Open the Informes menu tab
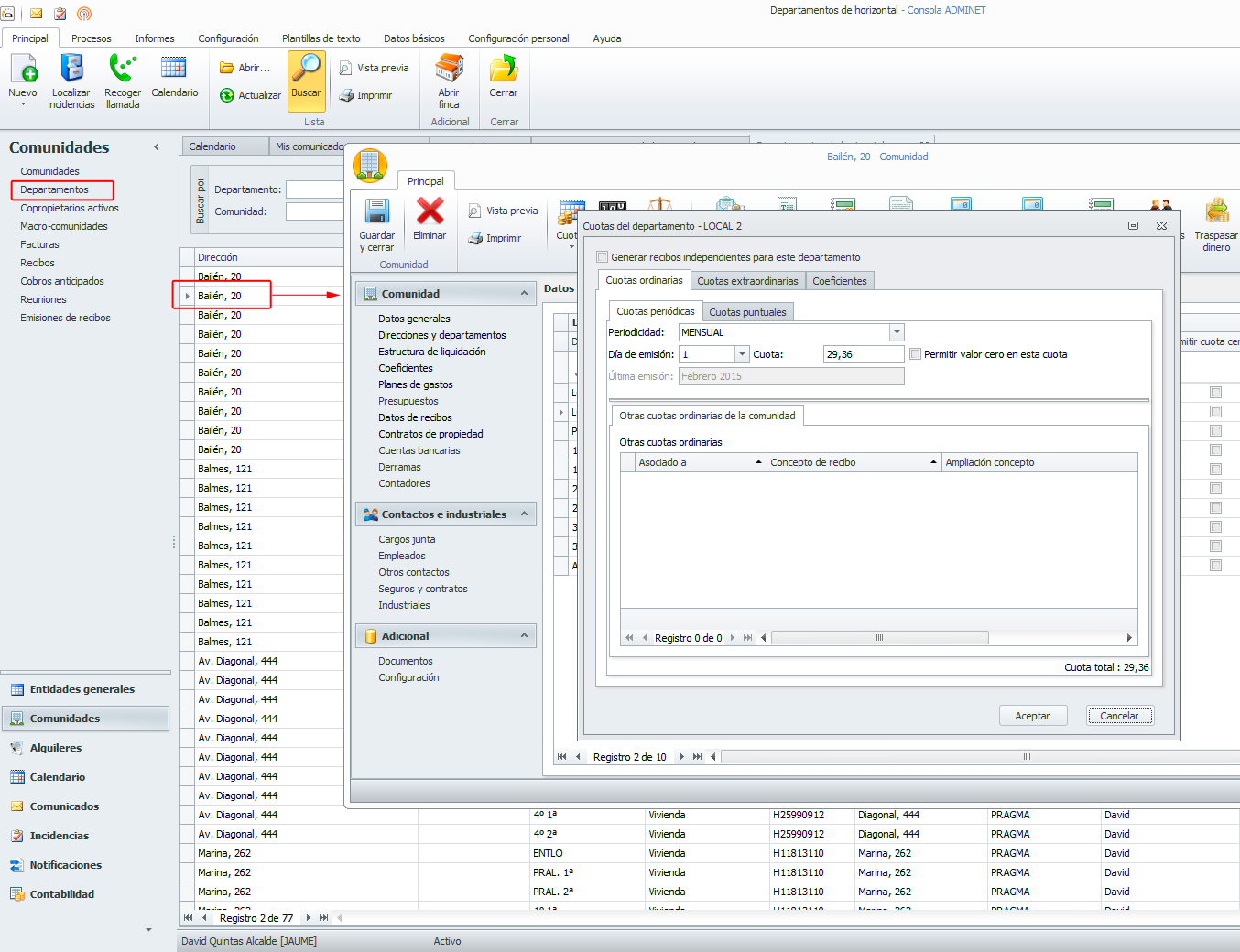The width and height of the screenshot is (1240, 952). 154,38
